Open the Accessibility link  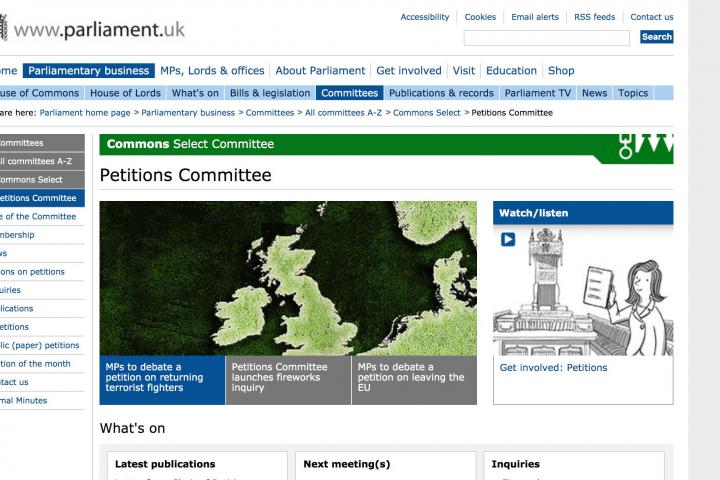coord(425,17)
